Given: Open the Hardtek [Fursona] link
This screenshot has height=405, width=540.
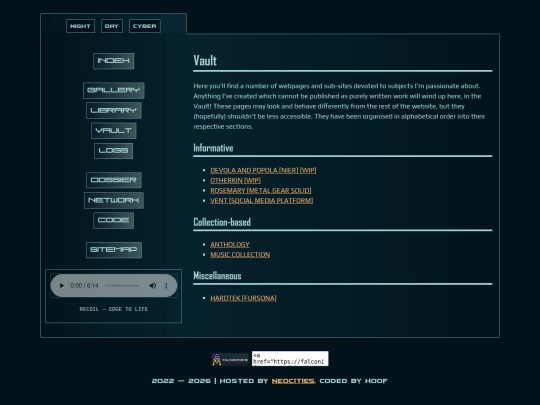Looking at the screenshot, I should coord(243,298).
